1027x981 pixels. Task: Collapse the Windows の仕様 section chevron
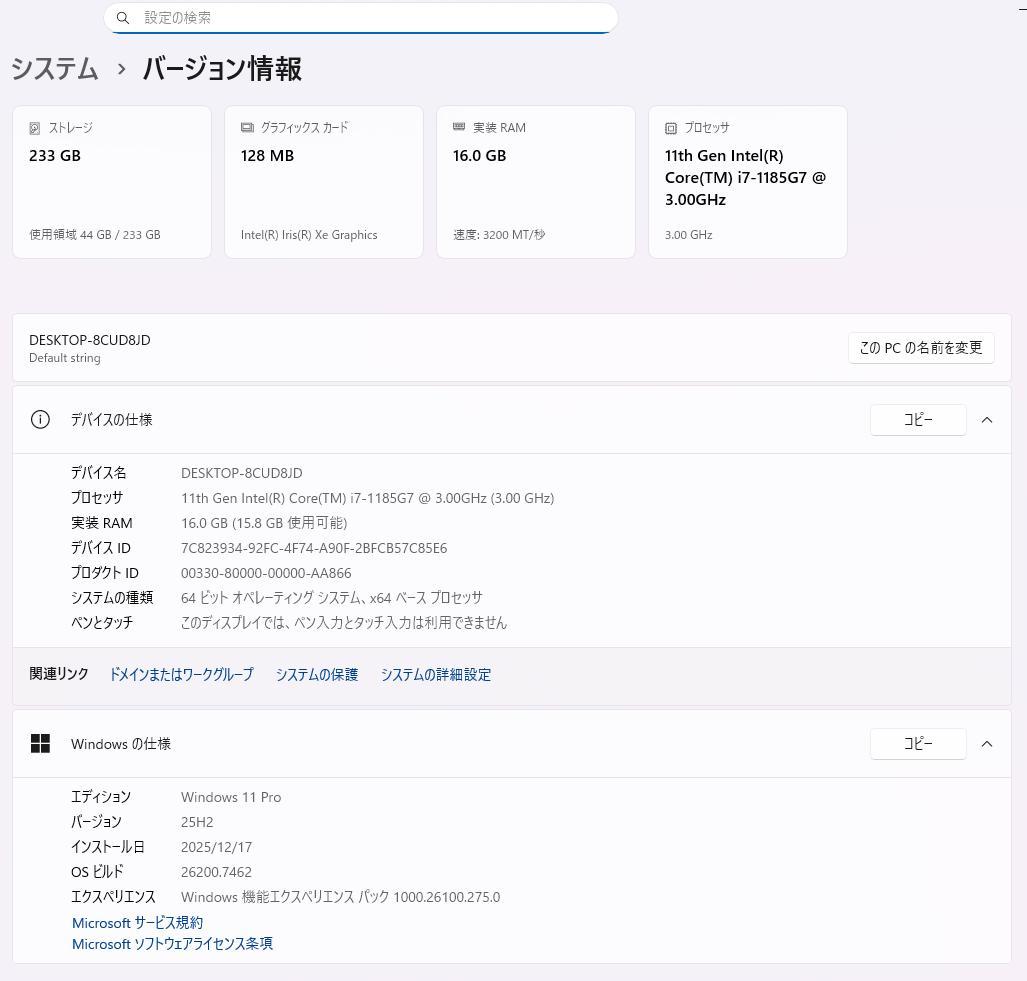tap(987, 743)
